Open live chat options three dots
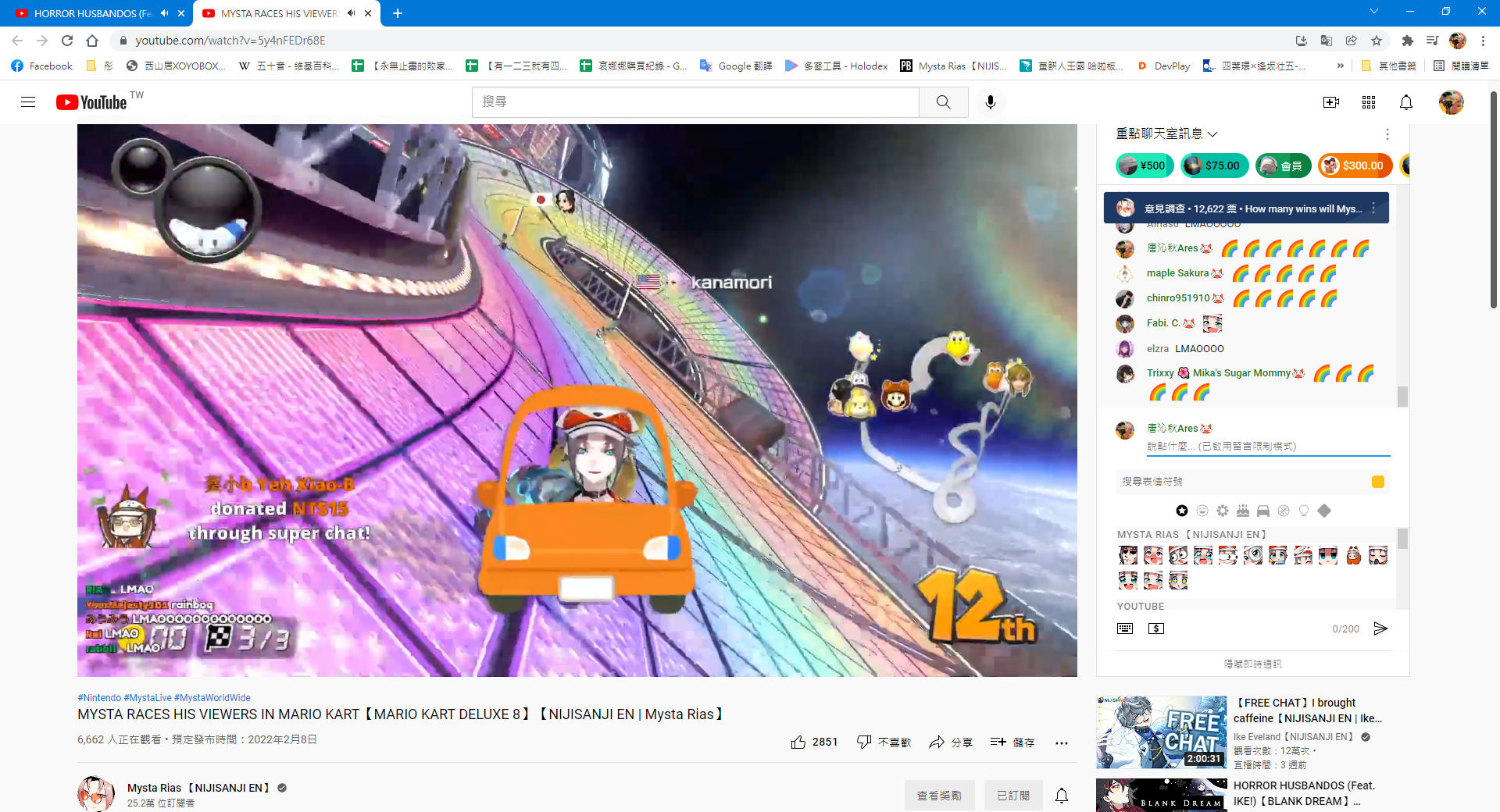Screen dimensions: 1500x812 pos(1387,134)
